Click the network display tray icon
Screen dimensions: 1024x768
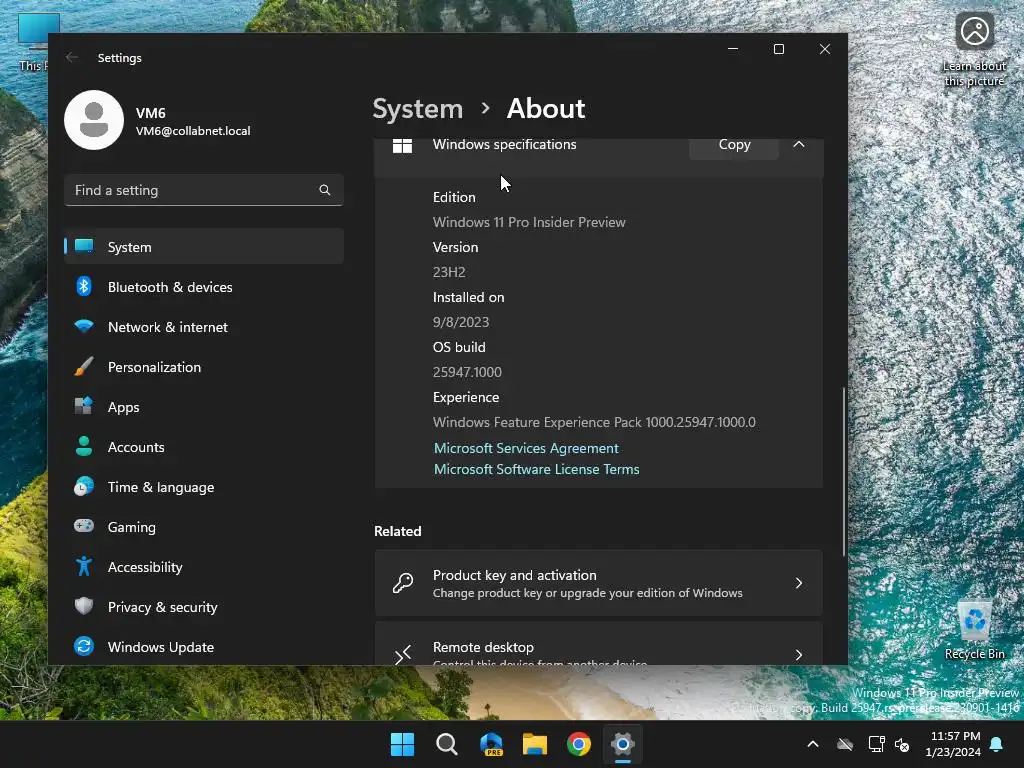click(876, 744)
